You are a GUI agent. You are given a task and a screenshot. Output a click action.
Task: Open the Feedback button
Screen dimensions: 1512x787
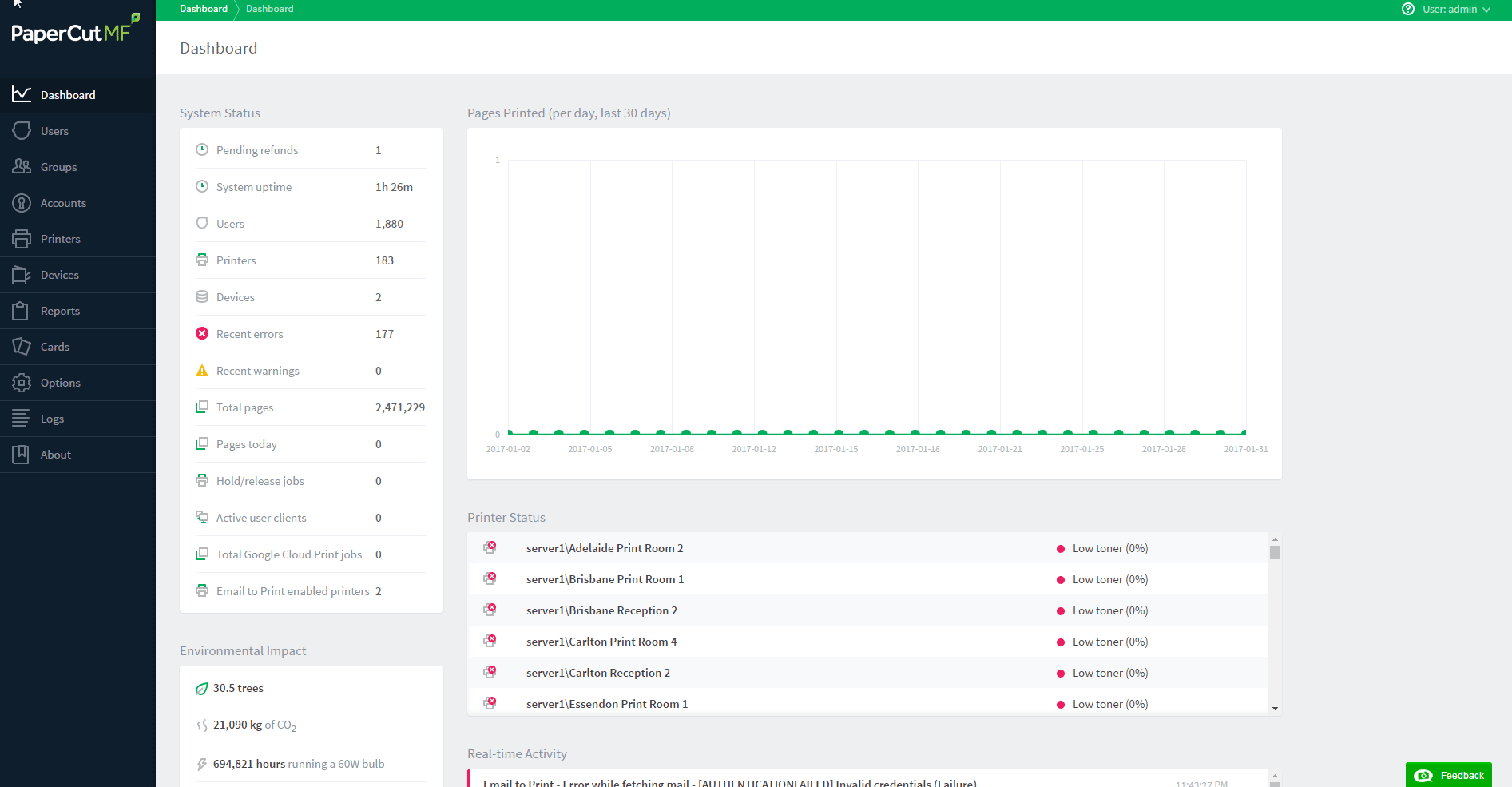pos(1449,775)
